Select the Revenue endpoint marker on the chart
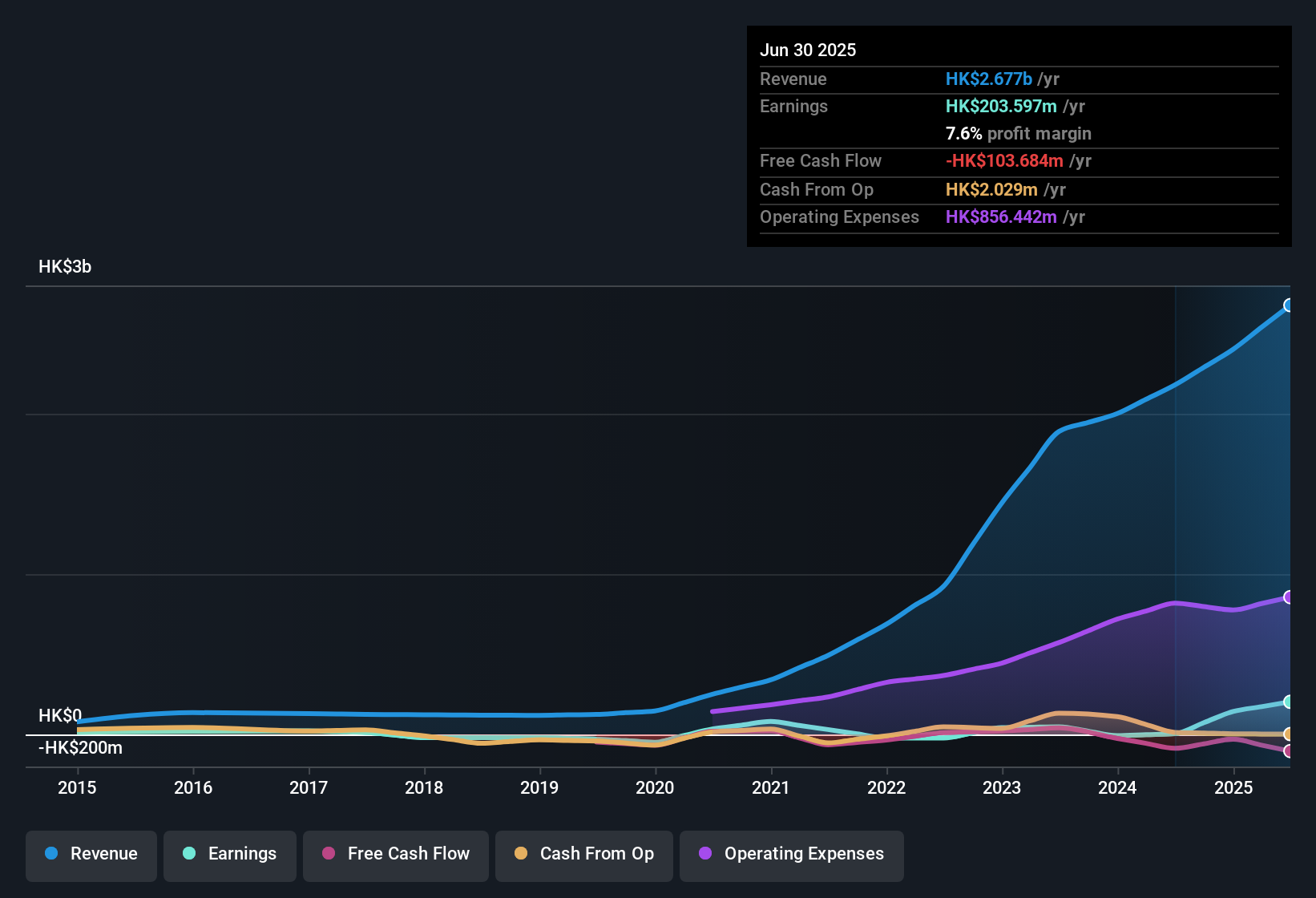 1289,305
